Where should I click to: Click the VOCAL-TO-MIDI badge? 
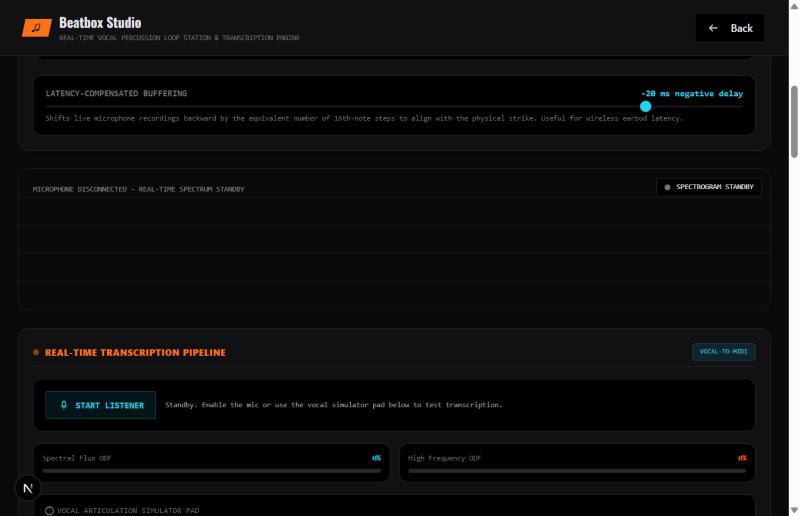(723, 352)
